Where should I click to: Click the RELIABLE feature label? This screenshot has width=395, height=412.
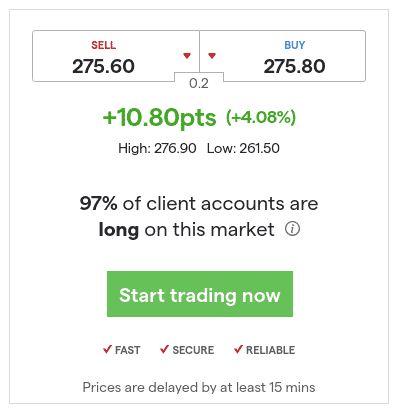pyautogui.click(x=270, y=350)
